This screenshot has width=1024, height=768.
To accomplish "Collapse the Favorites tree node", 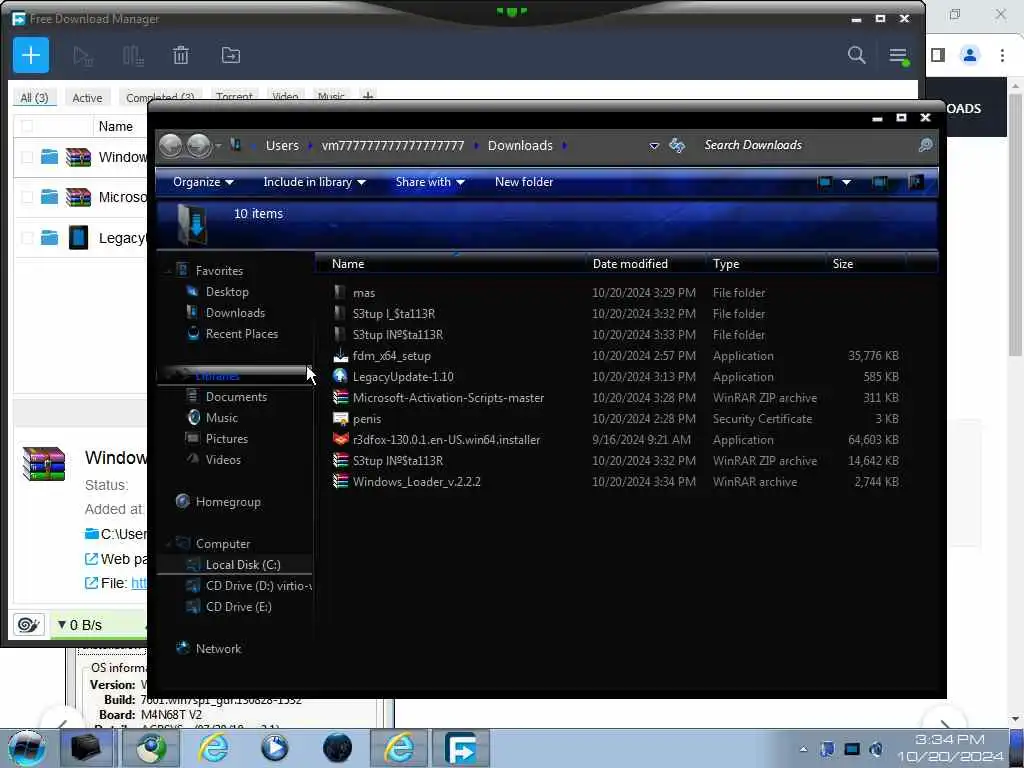I will [168, 271].
